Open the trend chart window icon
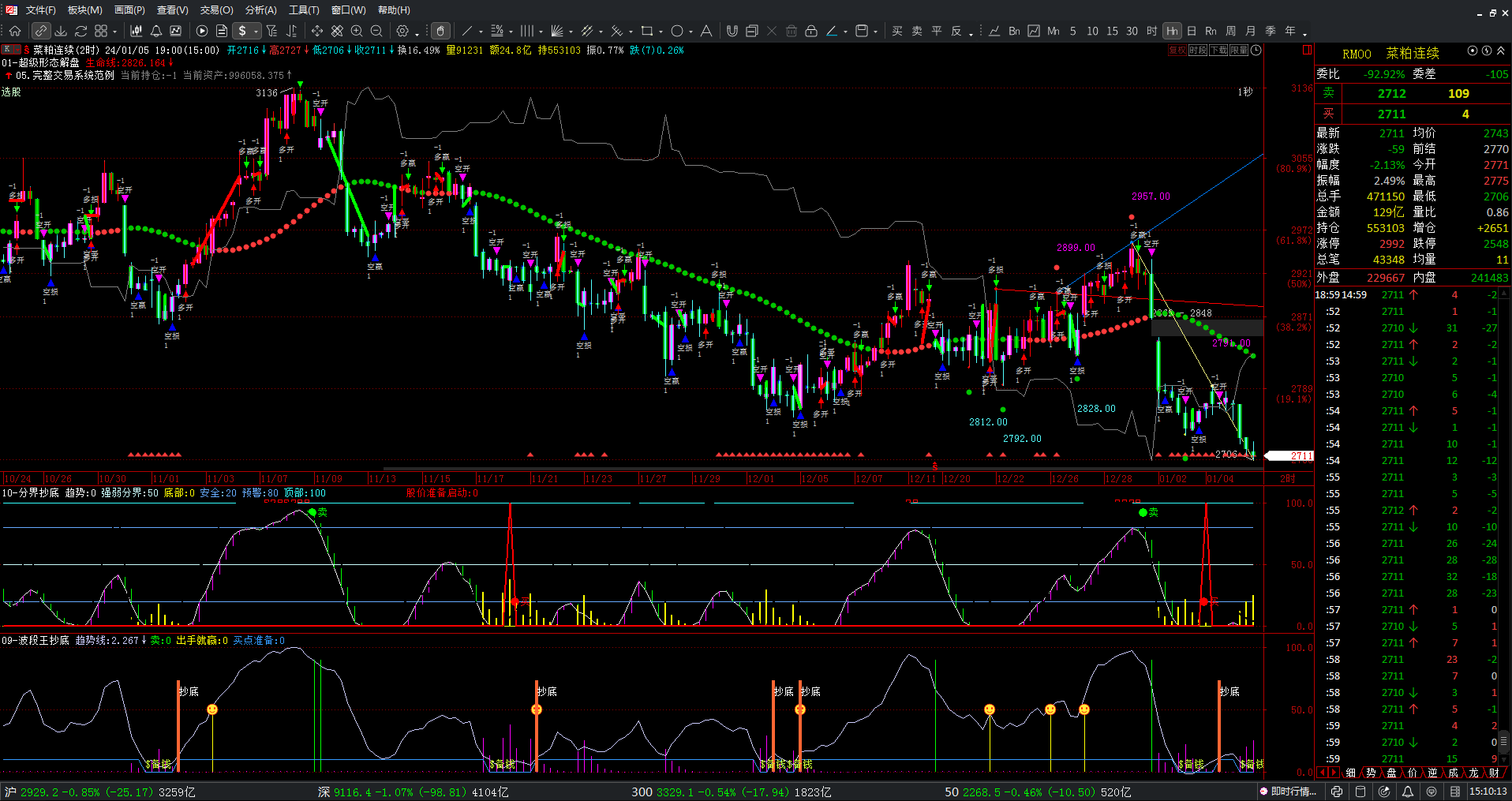Screen dimensions: 1512x801 click(176, 31)
